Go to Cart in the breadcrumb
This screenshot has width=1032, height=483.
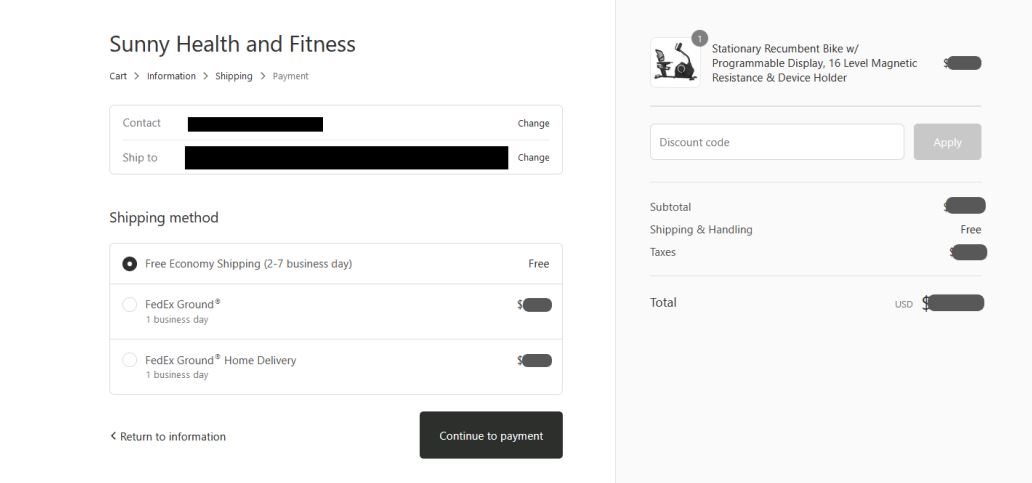[118, 76]
